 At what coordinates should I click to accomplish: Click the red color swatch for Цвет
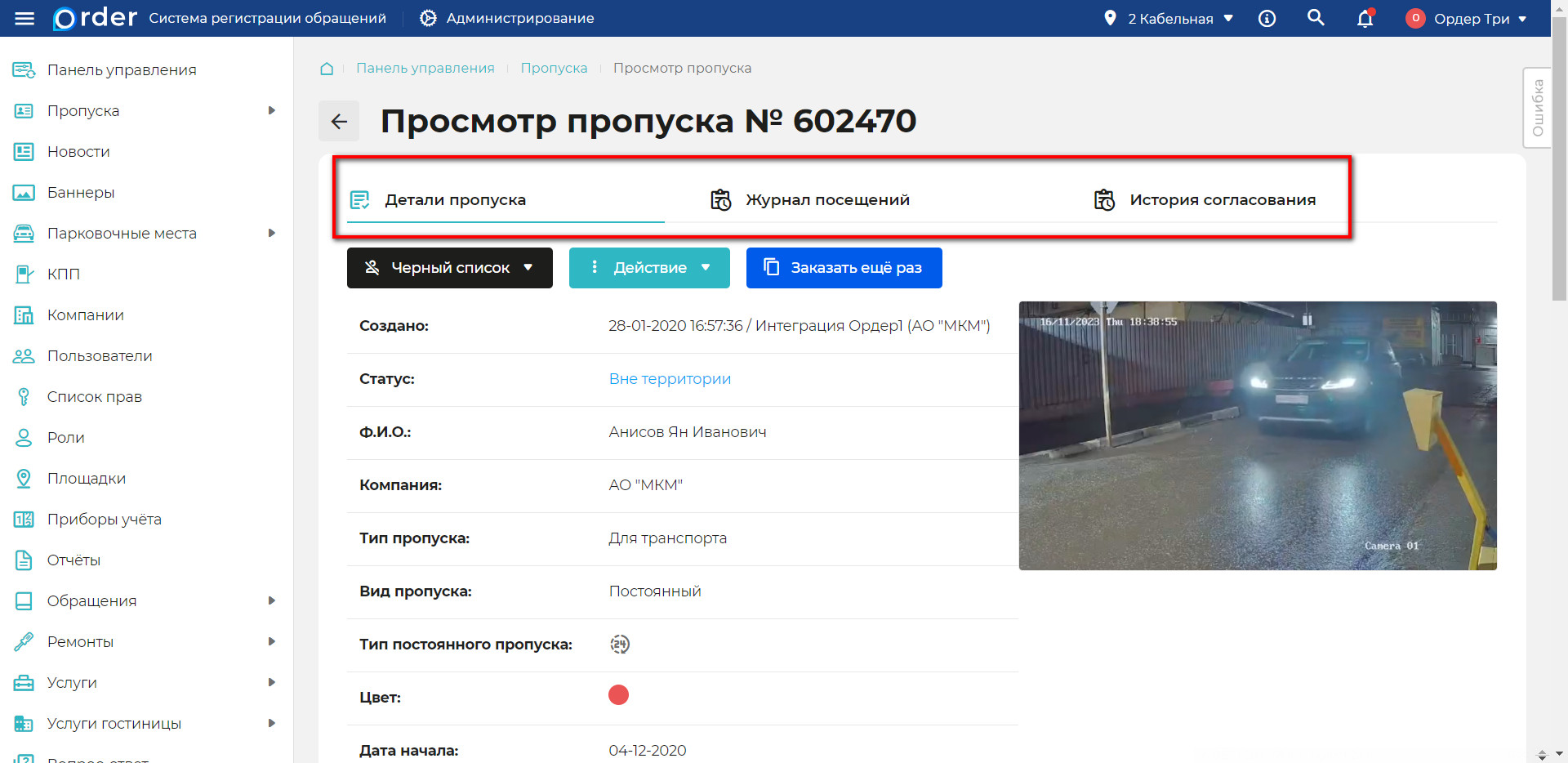pos(618,695)
